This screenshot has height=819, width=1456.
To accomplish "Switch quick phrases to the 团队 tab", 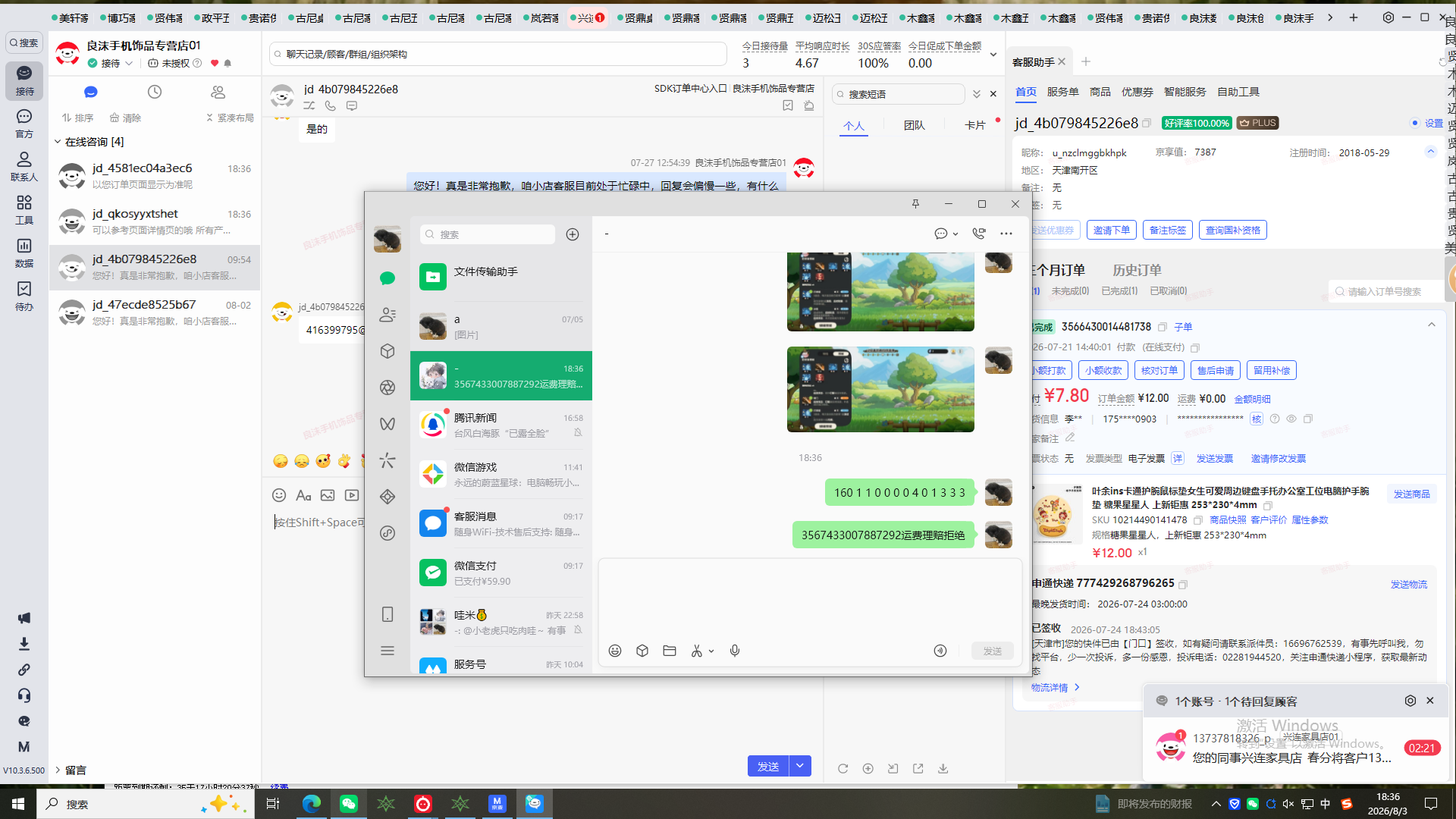I will tap(914, 125).
